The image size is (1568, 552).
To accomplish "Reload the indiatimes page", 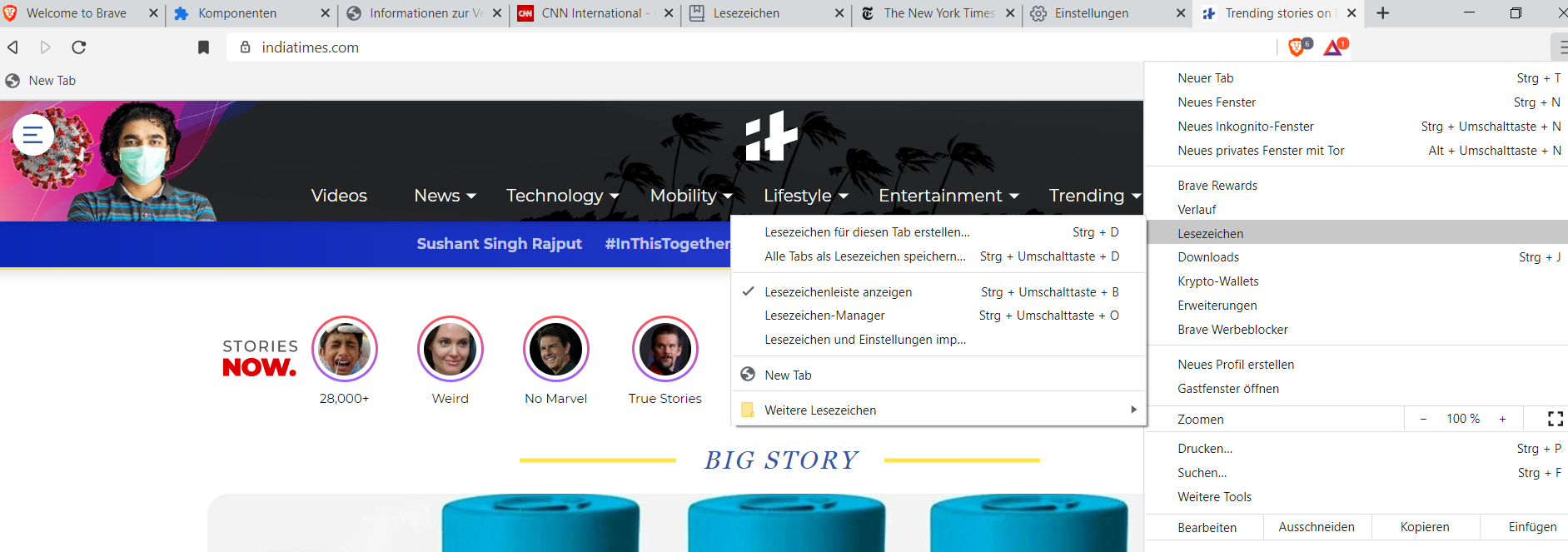I will 79,47.
